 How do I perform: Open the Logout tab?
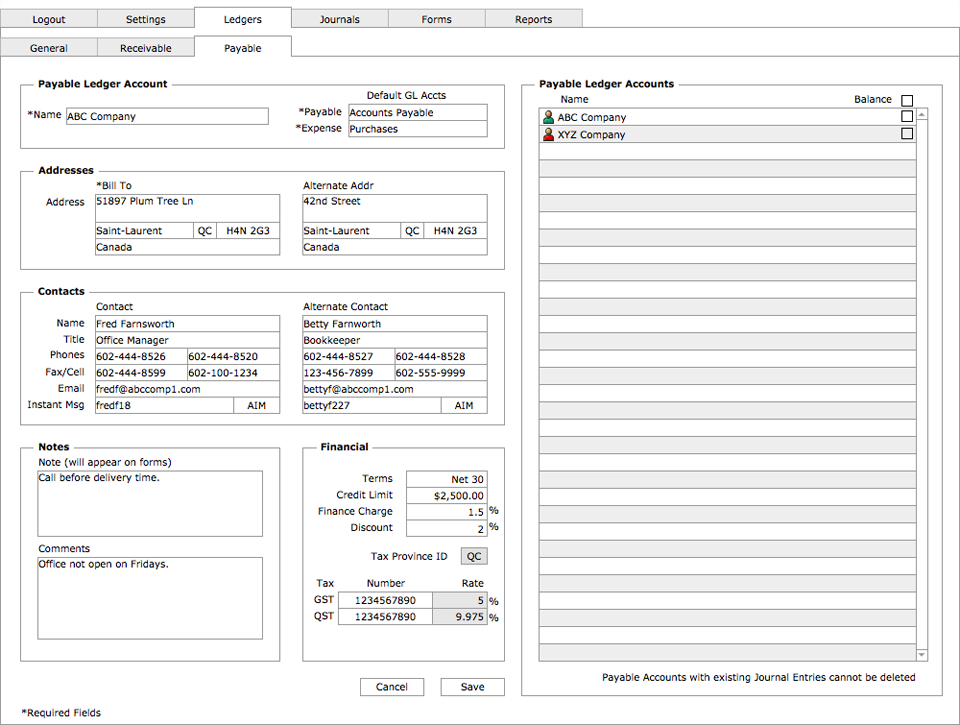[x=49, y=19]
